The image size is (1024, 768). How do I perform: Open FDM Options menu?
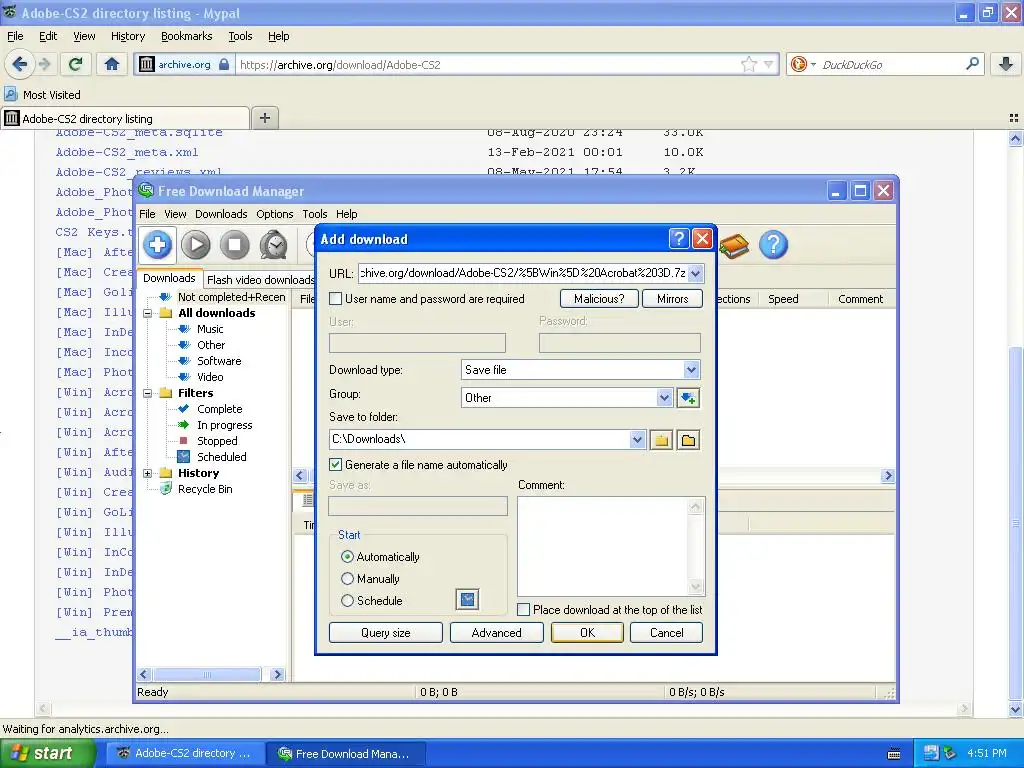[x=274, y=214]
